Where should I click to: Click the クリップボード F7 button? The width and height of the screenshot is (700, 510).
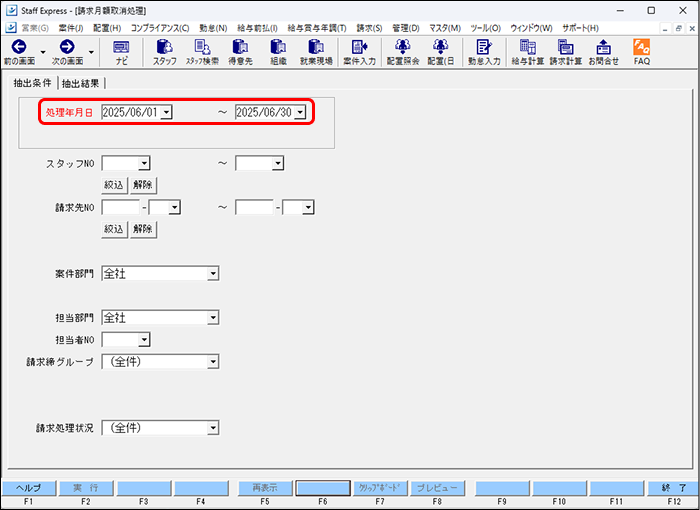coord(380,488)
